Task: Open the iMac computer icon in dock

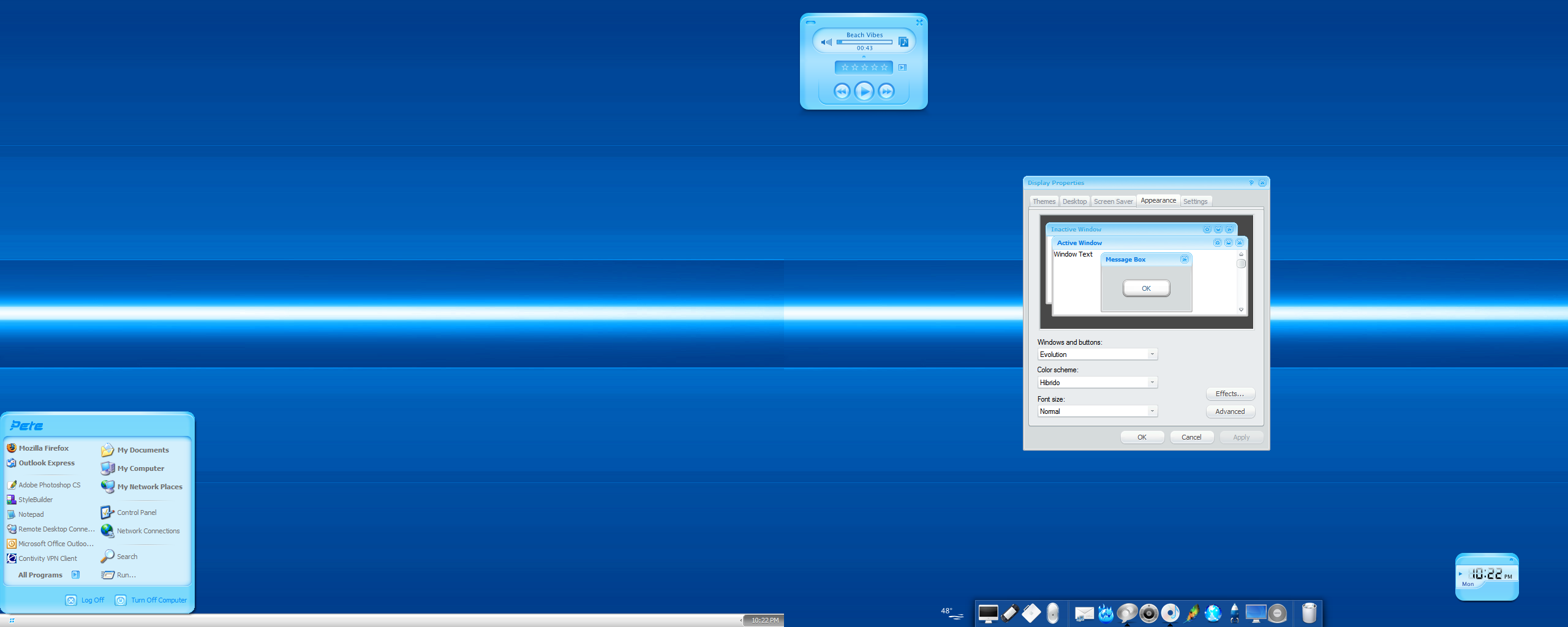Action: (988, 613)
